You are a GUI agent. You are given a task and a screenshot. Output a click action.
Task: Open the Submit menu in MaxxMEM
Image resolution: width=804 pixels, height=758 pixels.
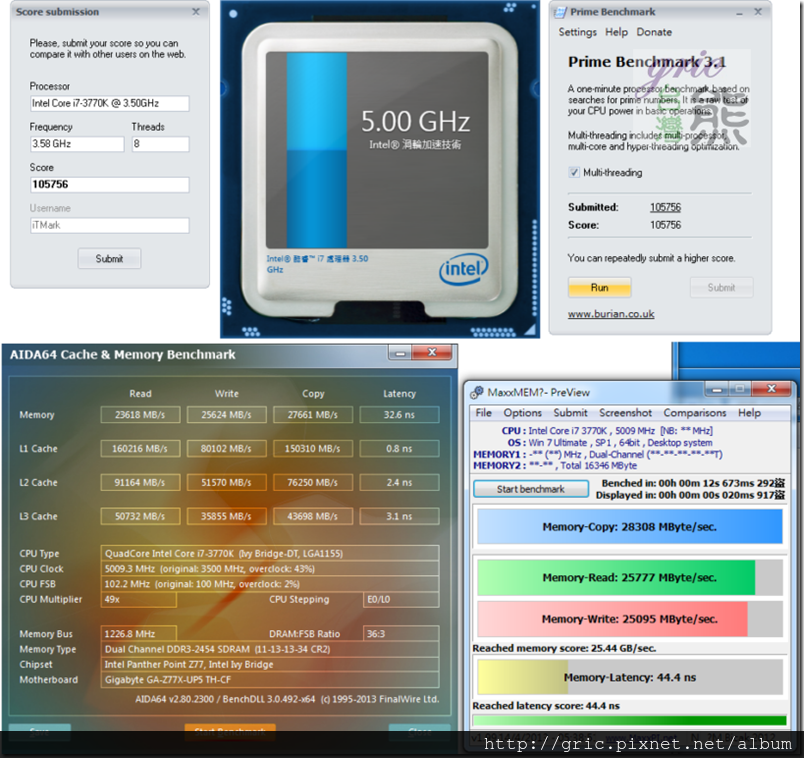point(570,413)
